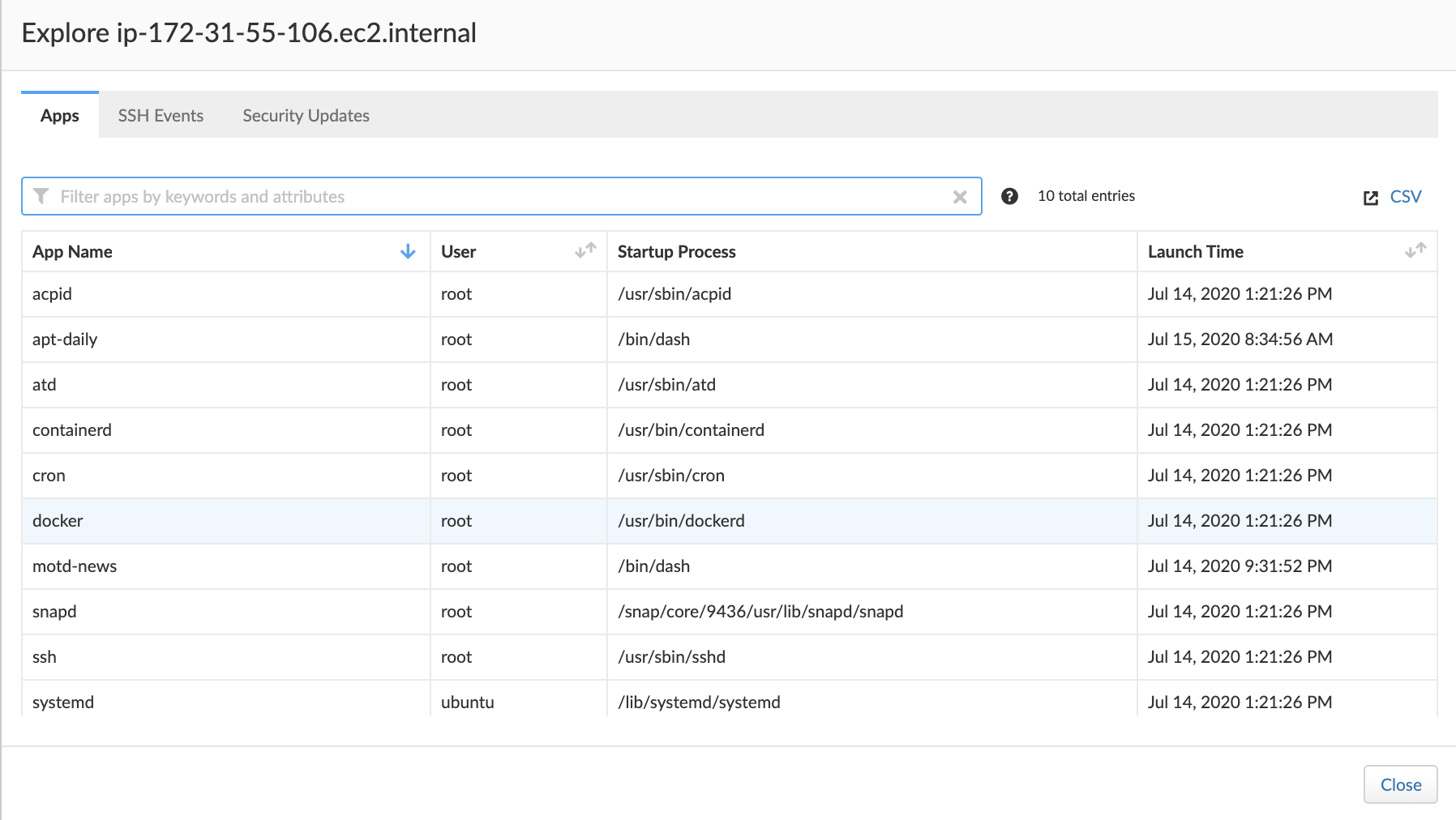The image size is (1456, 820).
Task: Click the App Name column header
Action: click(x=226, y=252)
